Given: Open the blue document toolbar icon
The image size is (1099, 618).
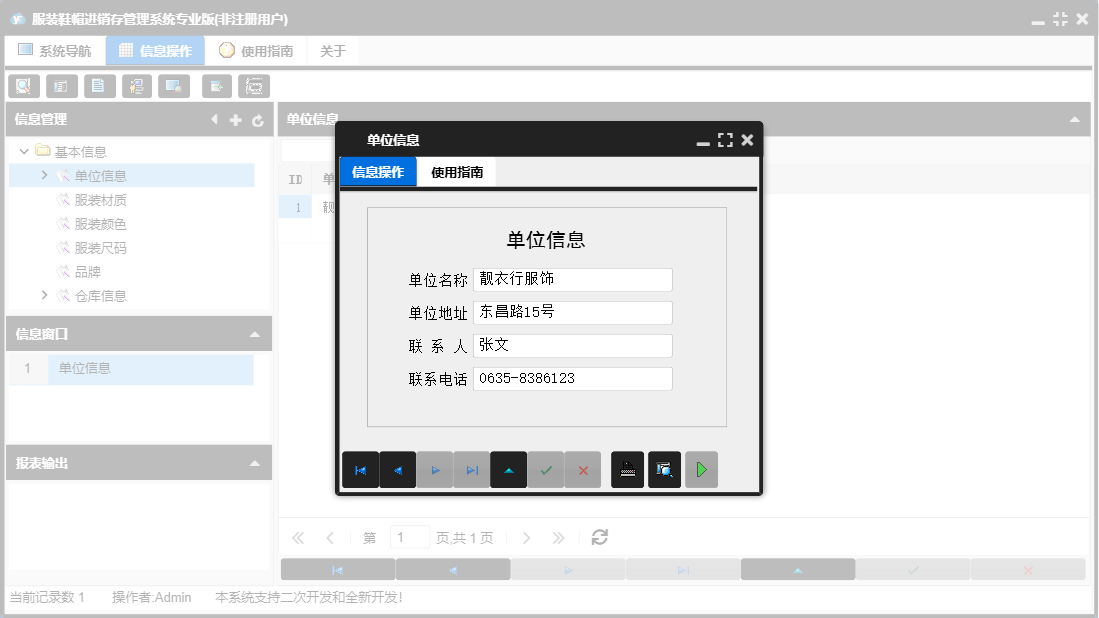Looking at the screenshot, I should pyautogui.click(x=99, y=86).
